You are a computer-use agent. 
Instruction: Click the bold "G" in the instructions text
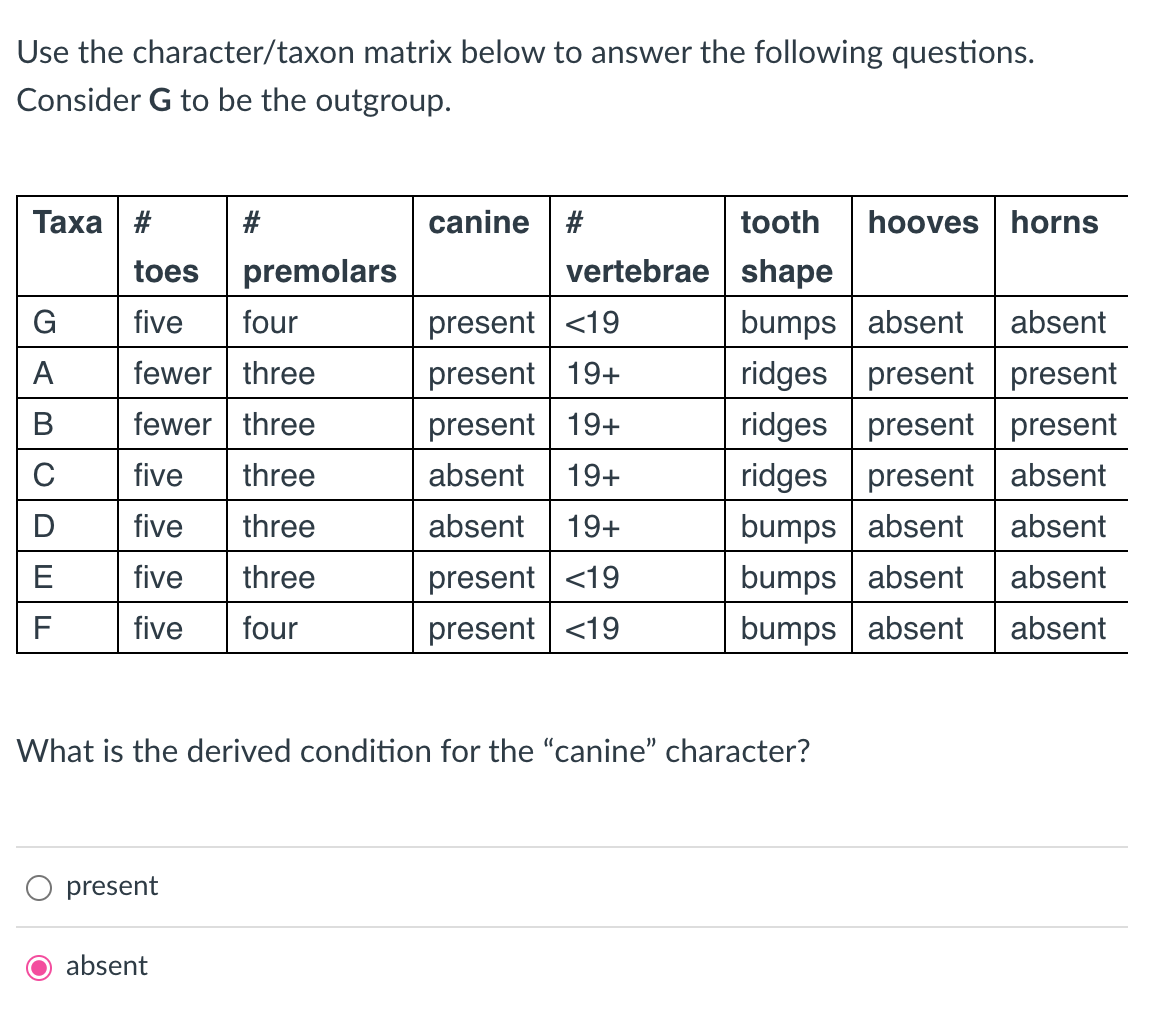152,100
